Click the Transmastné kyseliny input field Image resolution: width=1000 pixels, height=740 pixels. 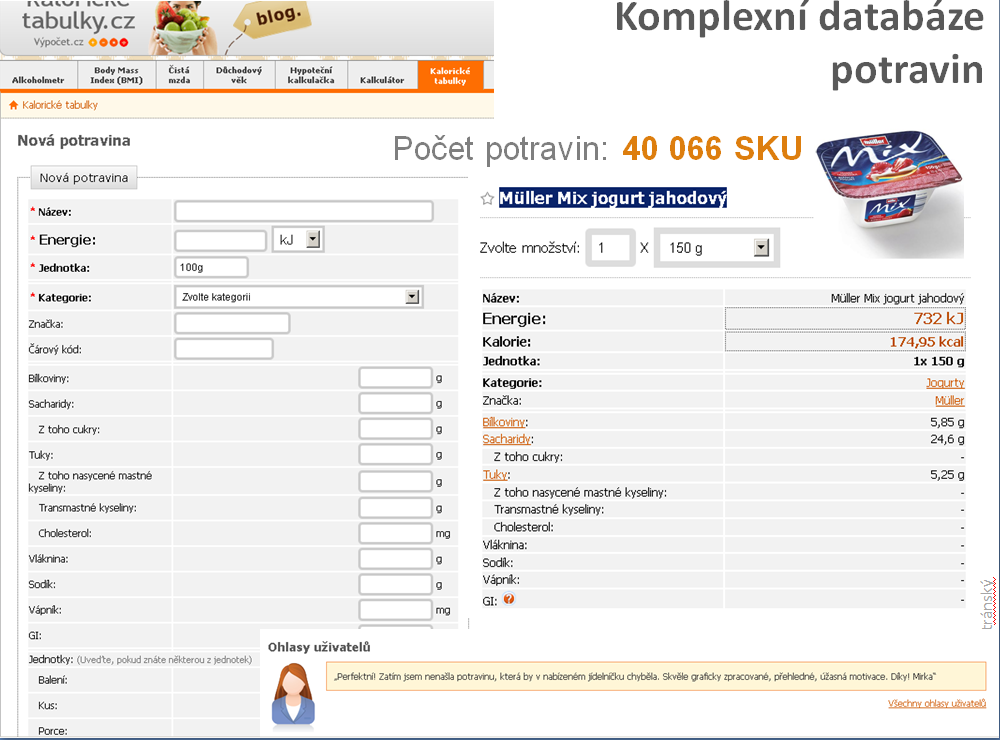tap(395, 508)
